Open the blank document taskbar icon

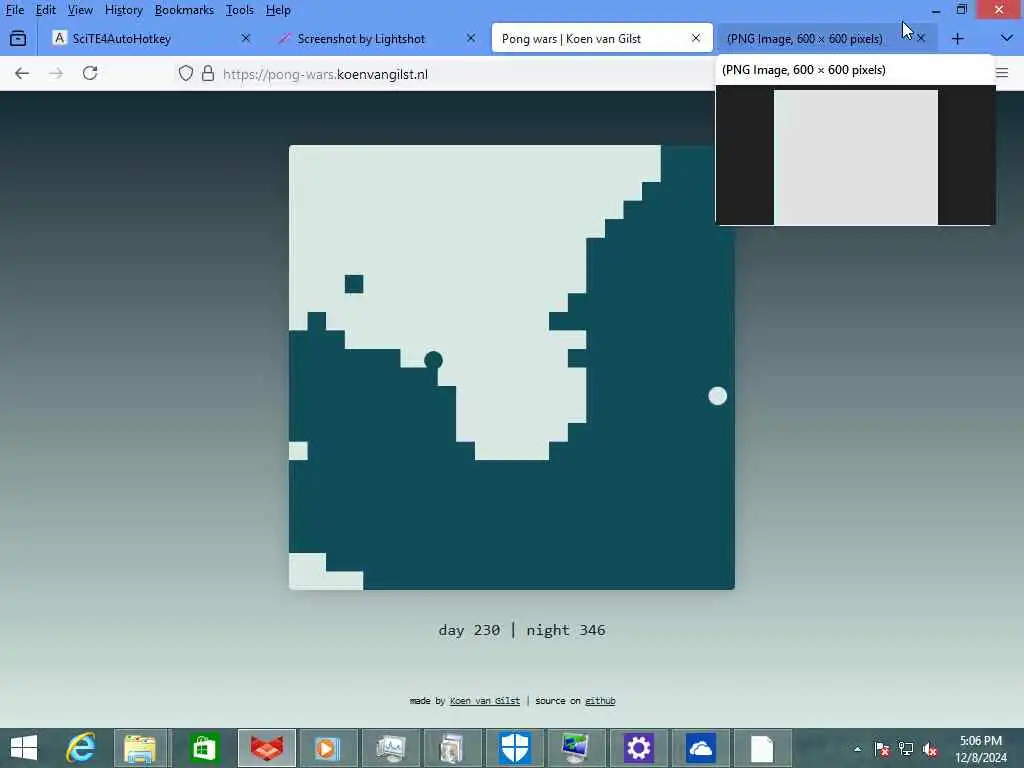point(762,748)
